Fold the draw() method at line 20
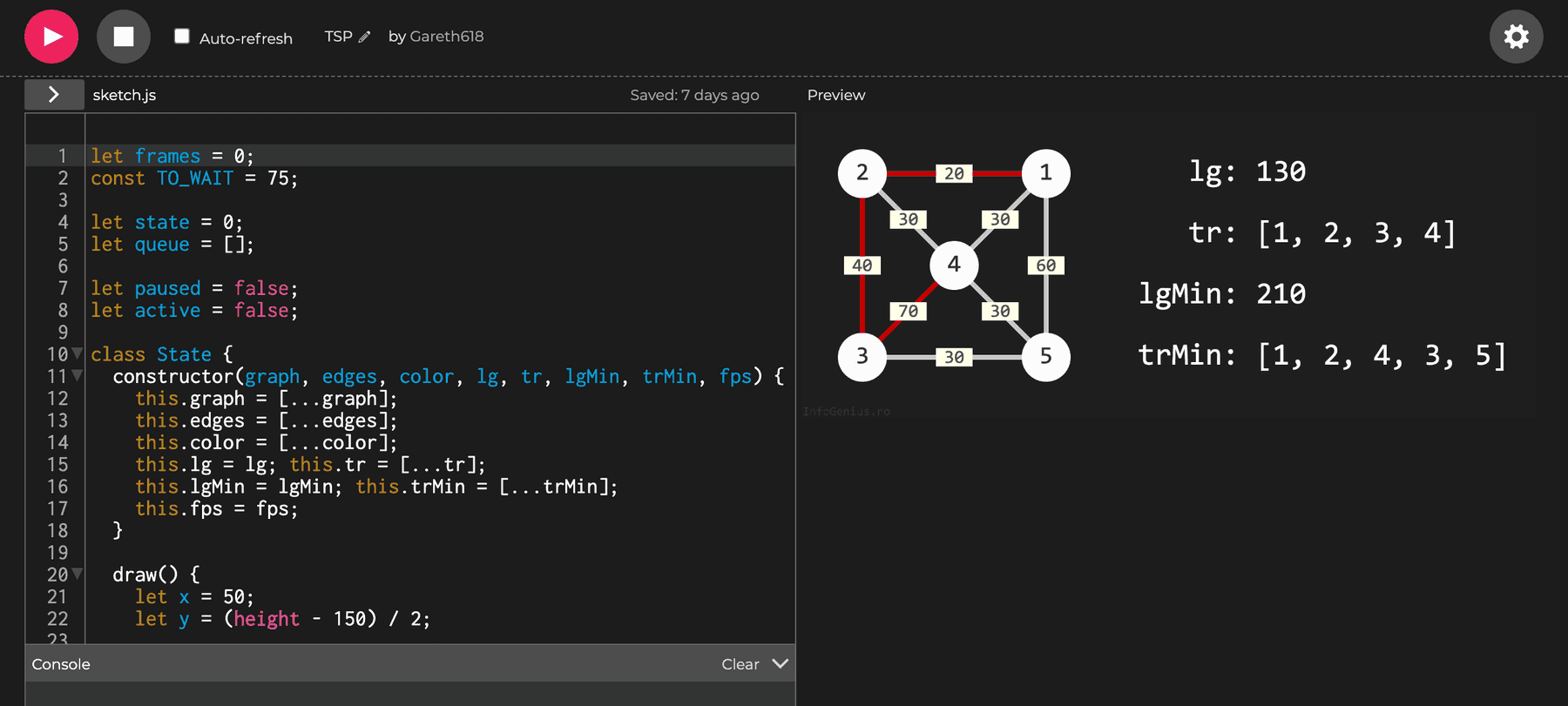Image resolution: width=1568 pixels, height=706 pixels. 78,574
